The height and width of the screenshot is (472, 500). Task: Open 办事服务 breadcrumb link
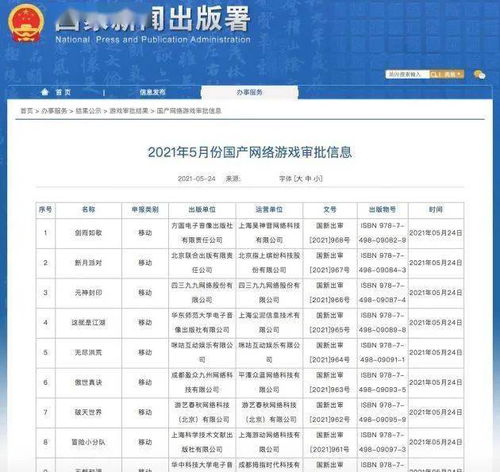point(54,111)
